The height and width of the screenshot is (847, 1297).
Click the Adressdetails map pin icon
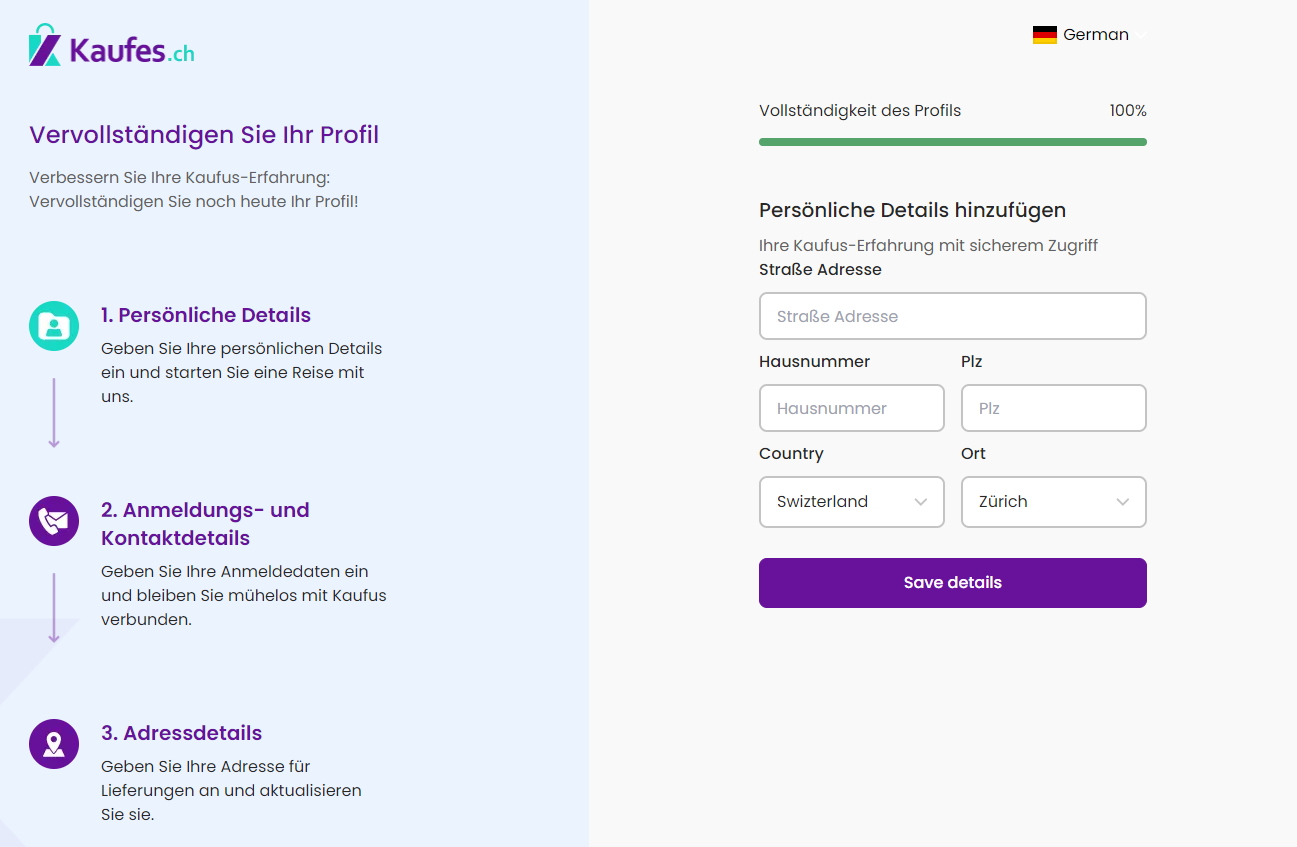(x=54, y=744)
